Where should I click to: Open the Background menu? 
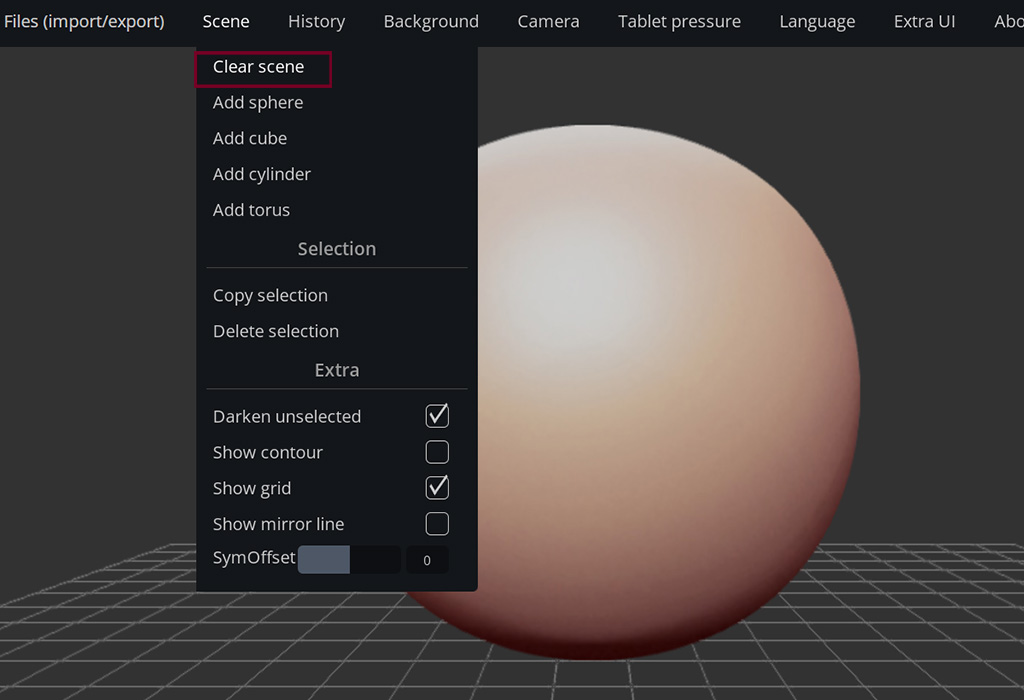(x=431, y=21)
